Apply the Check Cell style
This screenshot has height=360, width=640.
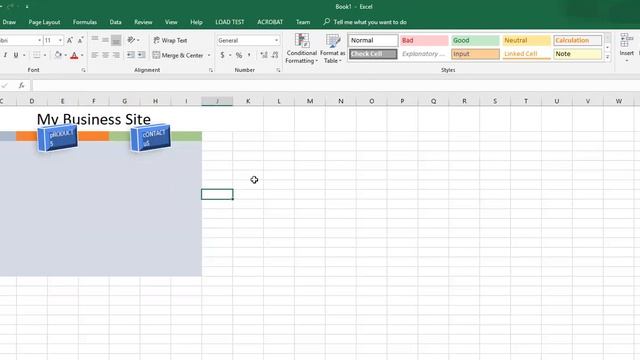pyautogui.click(x=373, y=54)
